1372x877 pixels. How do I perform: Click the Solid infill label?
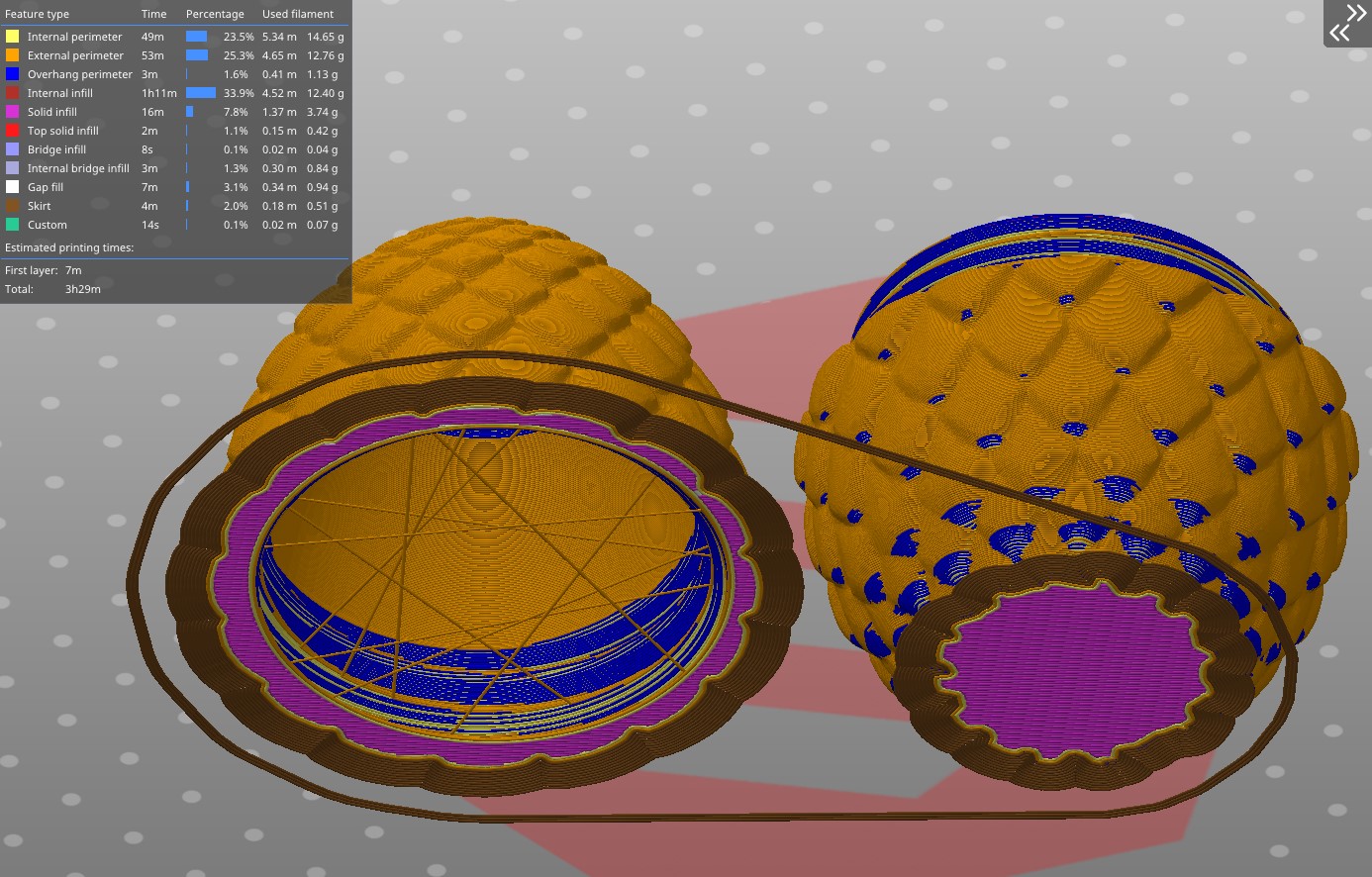(52, 112)
